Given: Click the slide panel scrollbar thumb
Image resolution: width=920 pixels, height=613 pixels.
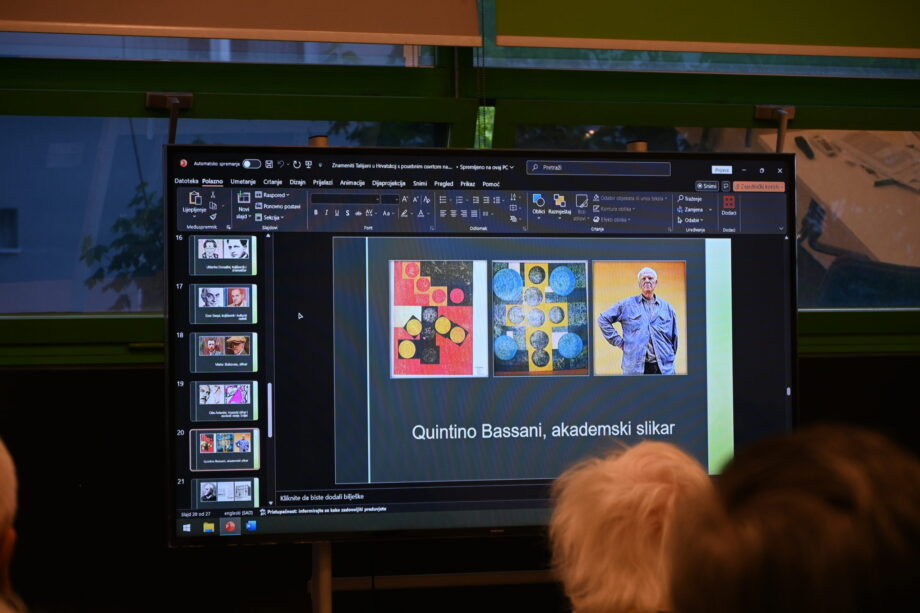Looking at the screenshot, I should coord(270,409).
